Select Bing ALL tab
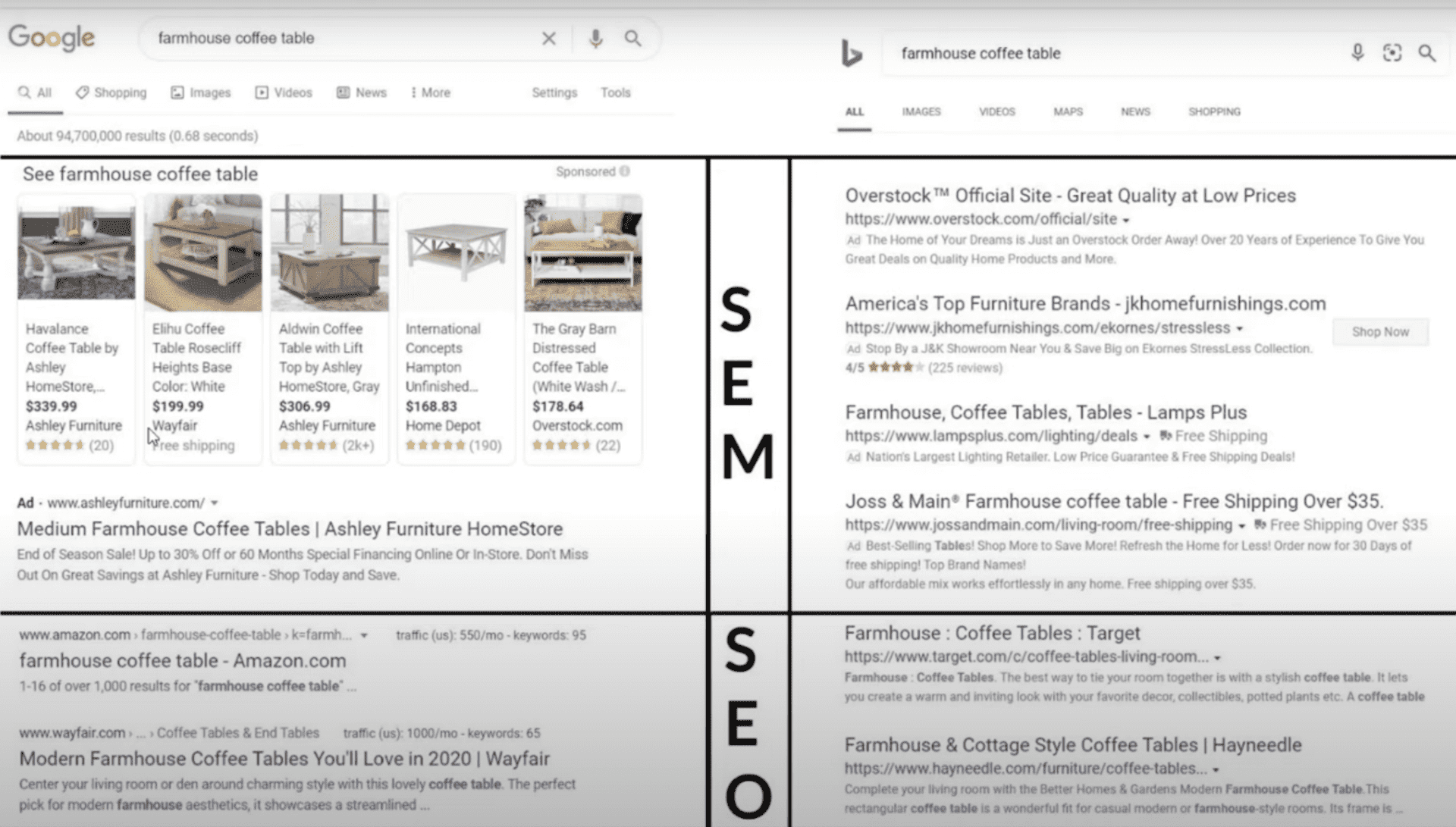This screenshot has width=1456, height=827. coord(855,111)
